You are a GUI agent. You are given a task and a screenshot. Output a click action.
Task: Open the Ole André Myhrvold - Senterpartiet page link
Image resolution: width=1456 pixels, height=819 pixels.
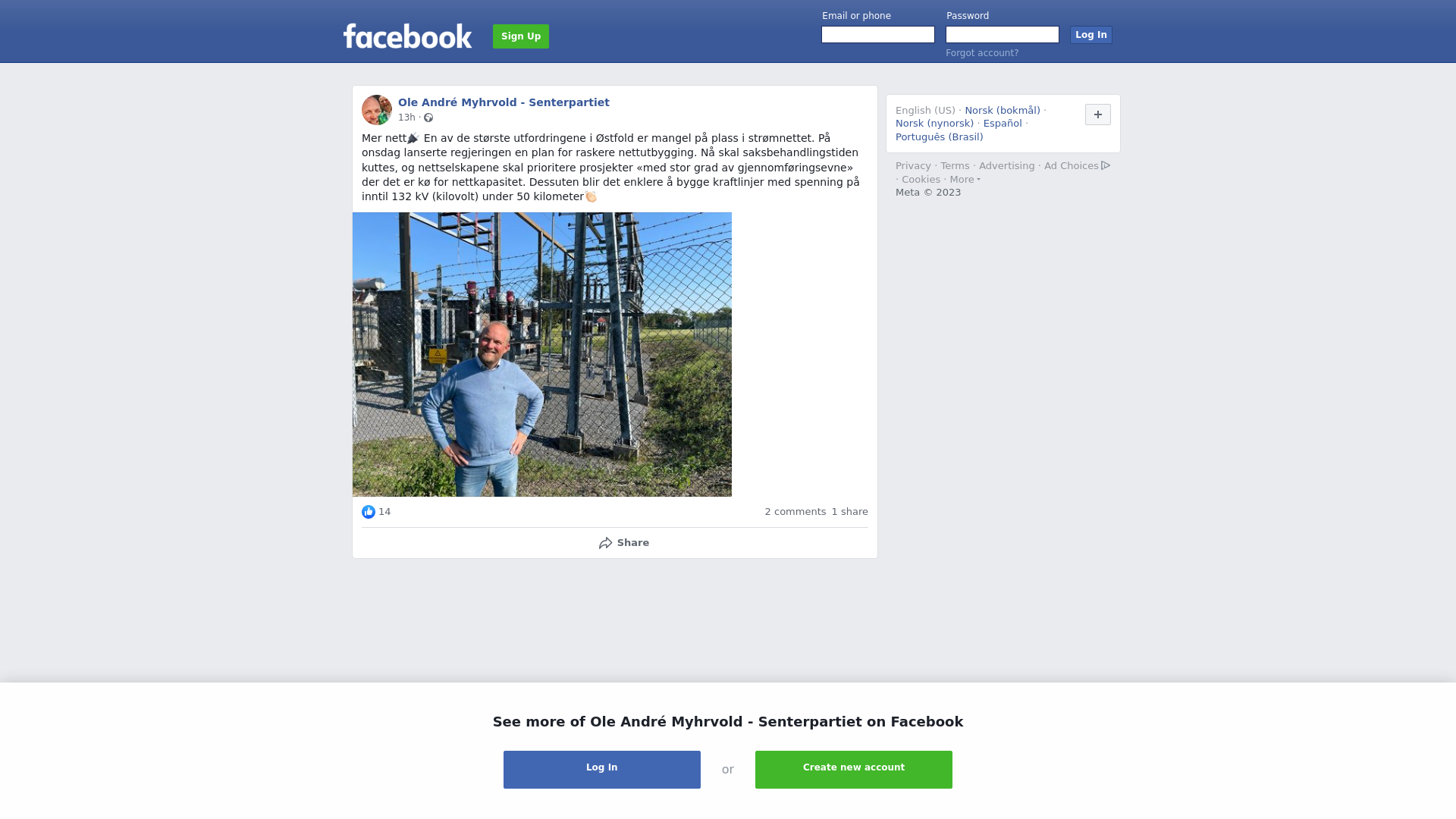[504, 102]
